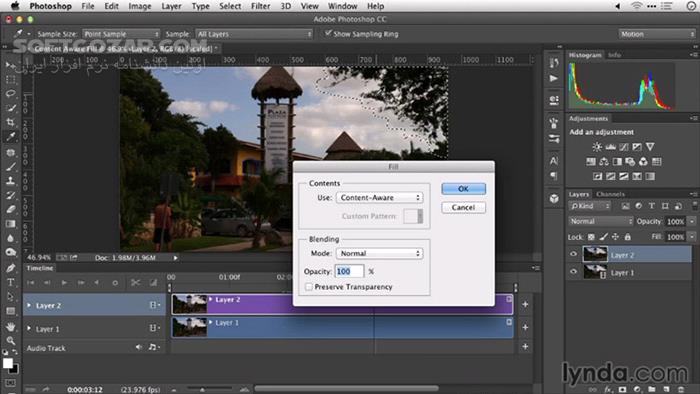700x394 pixels.
Task: Filter layers by type T icon
Action: (x=652, y=206)
